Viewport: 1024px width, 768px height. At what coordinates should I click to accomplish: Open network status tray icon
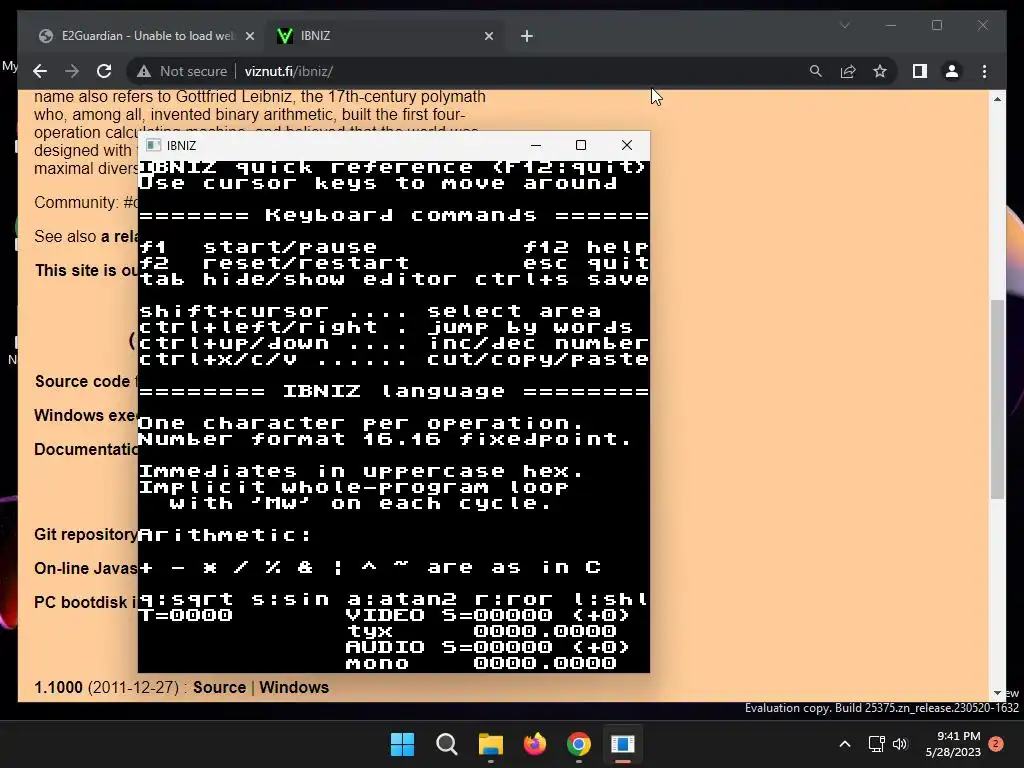click(x=876, y=744)
